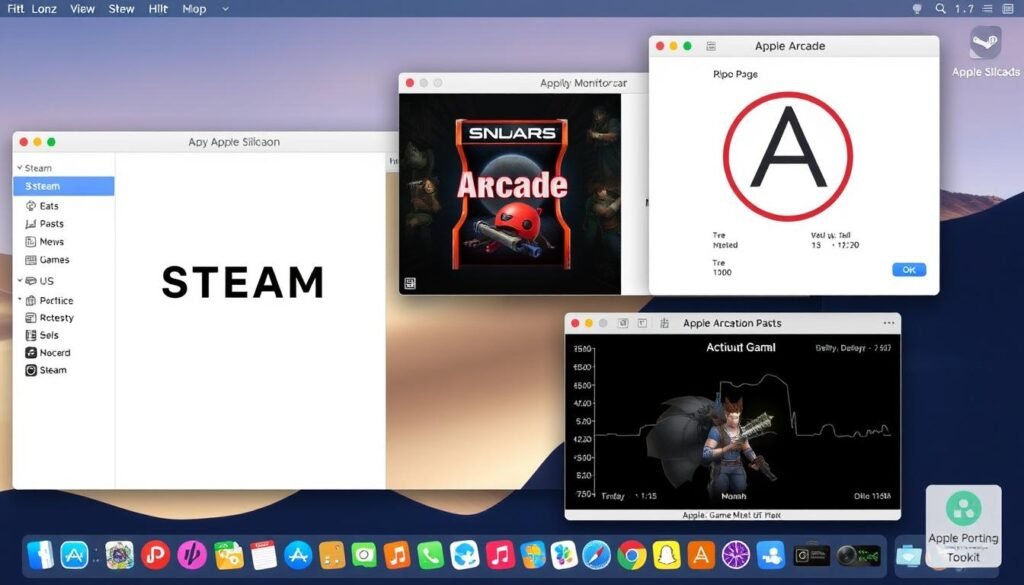Click OK in the Apple Arcade dialog

click(x=909, y=270)
